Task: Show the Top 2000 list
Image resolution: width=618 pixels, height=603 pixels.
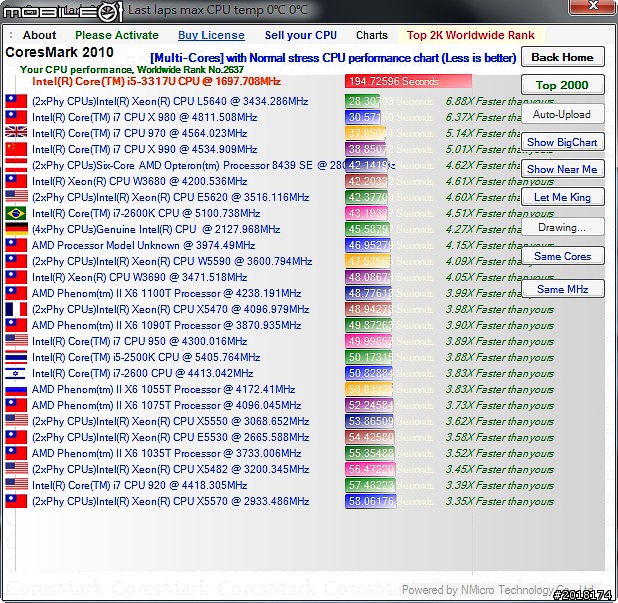Action: pyautogui.click(x=562, y=85)
